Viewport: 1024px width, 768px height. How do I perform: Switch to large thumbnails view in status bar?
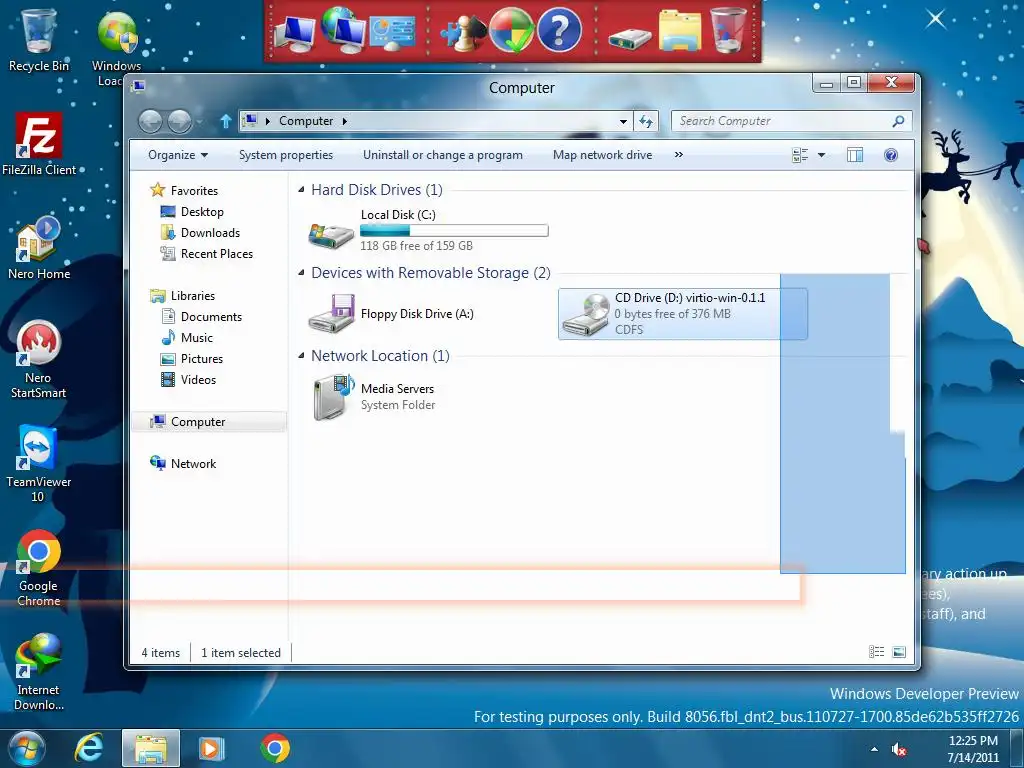pyautogui.click(x=899, y=651)
